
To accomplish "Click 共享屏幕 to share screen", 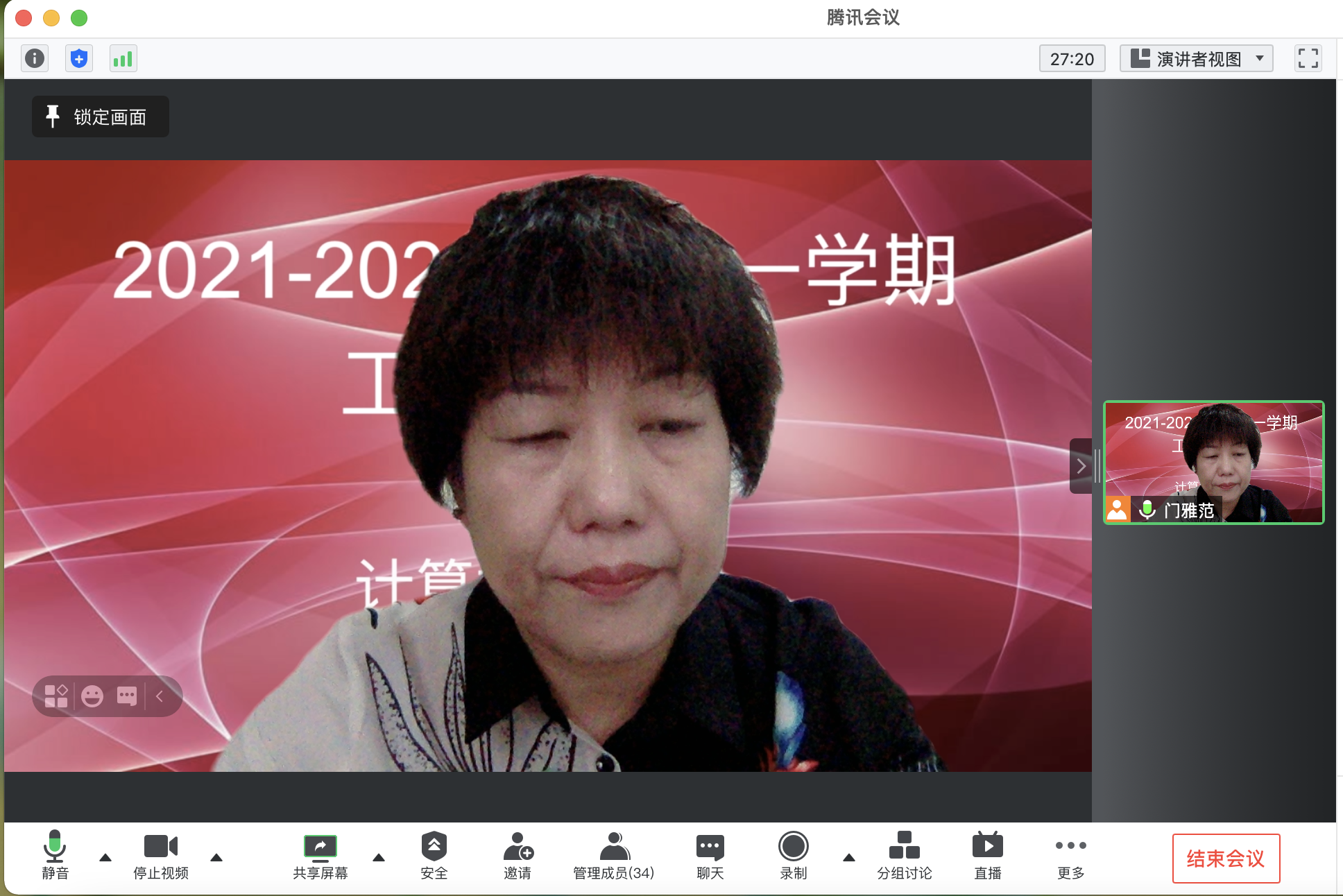I will click(320, 855).
